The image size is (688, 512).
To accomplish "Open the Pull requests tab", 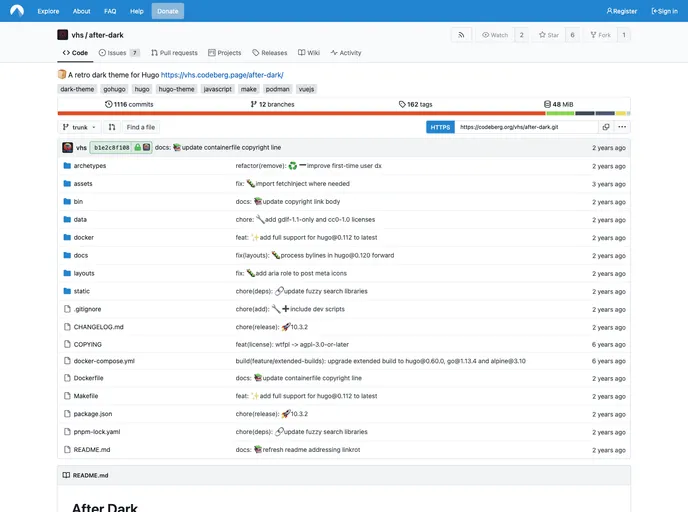I will 174,53.
